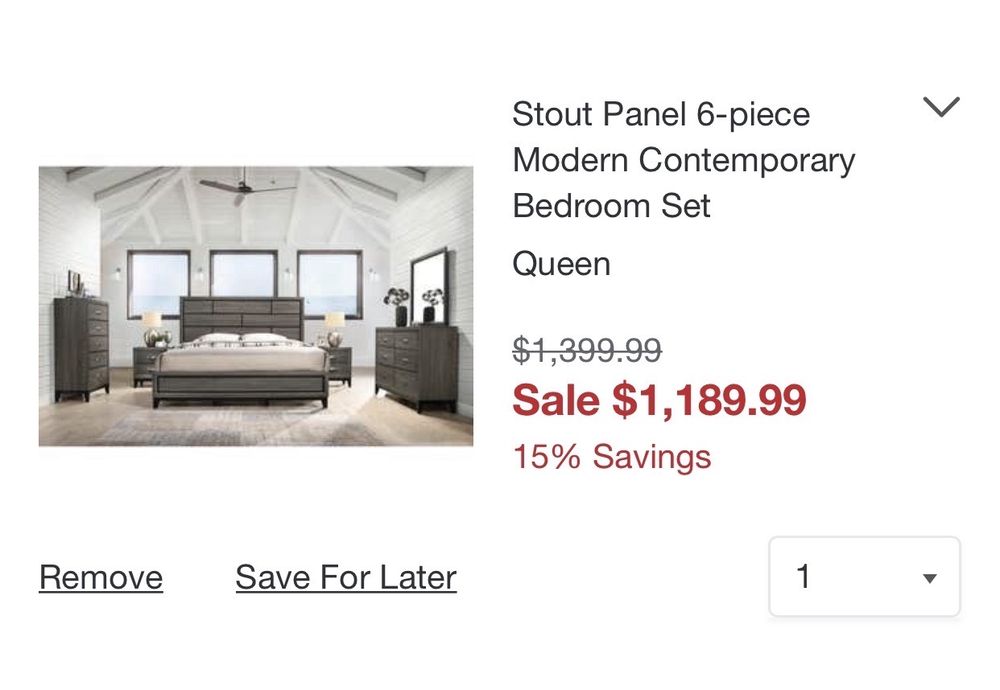Click the crossed-out $1,399.99 original price

(x=587, y=350)
